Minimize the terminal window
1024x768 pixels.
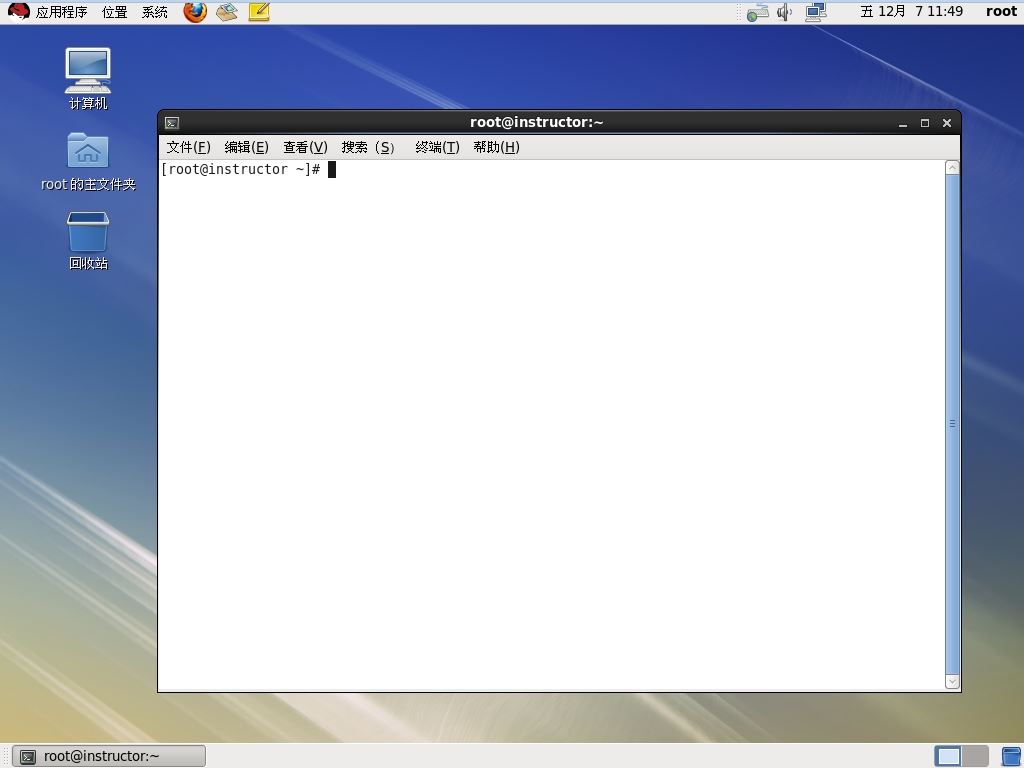[x=903, y=123]
